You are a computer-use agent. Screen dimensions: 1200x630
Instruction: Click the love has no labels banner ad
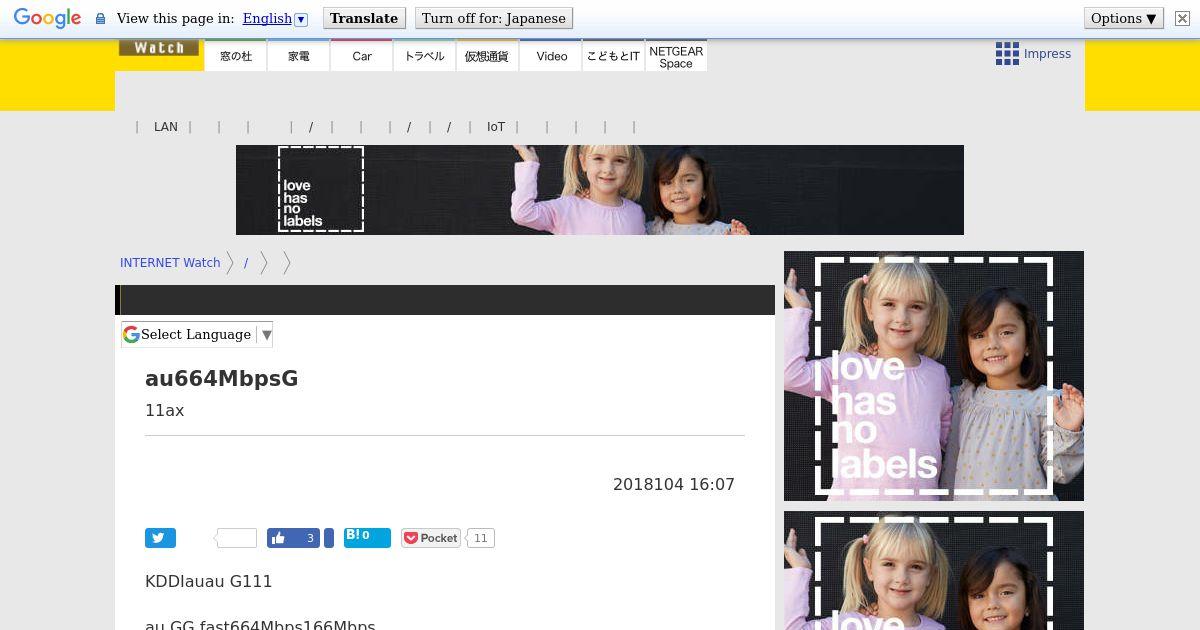tap(600, 190)
